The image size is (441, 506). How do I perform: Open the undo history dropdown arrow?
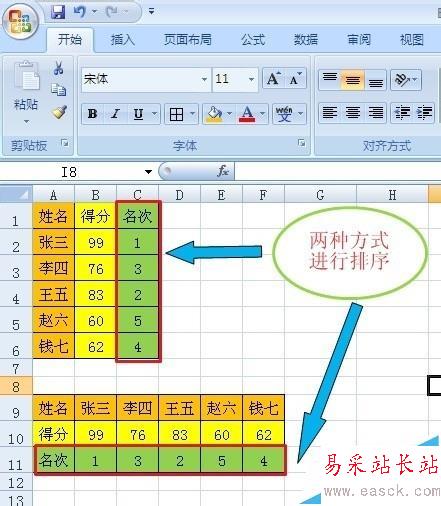pyautogui.click(x=95, y=12)
